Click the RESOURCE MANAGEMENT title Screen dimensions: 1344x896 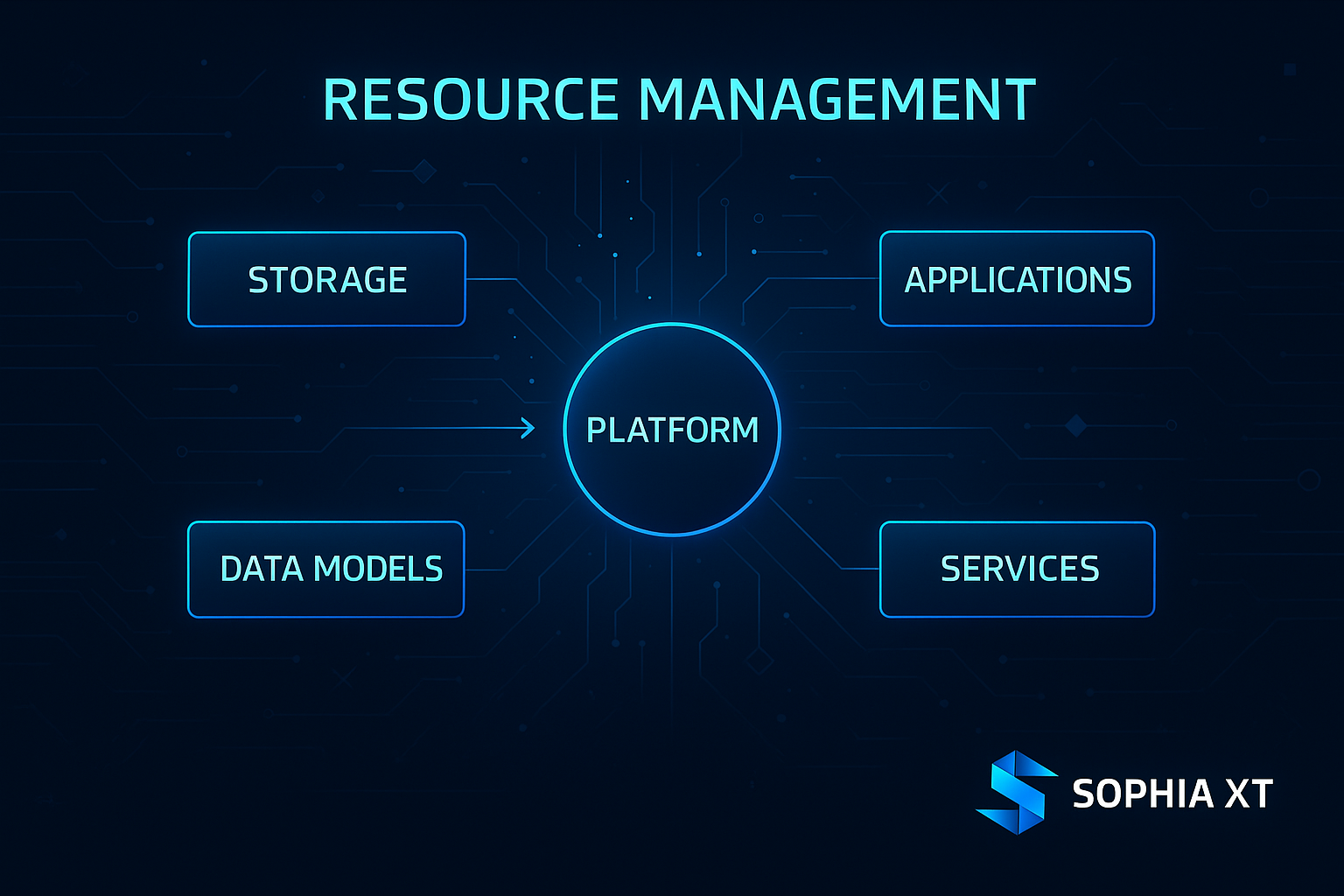[x=679, y=100]
